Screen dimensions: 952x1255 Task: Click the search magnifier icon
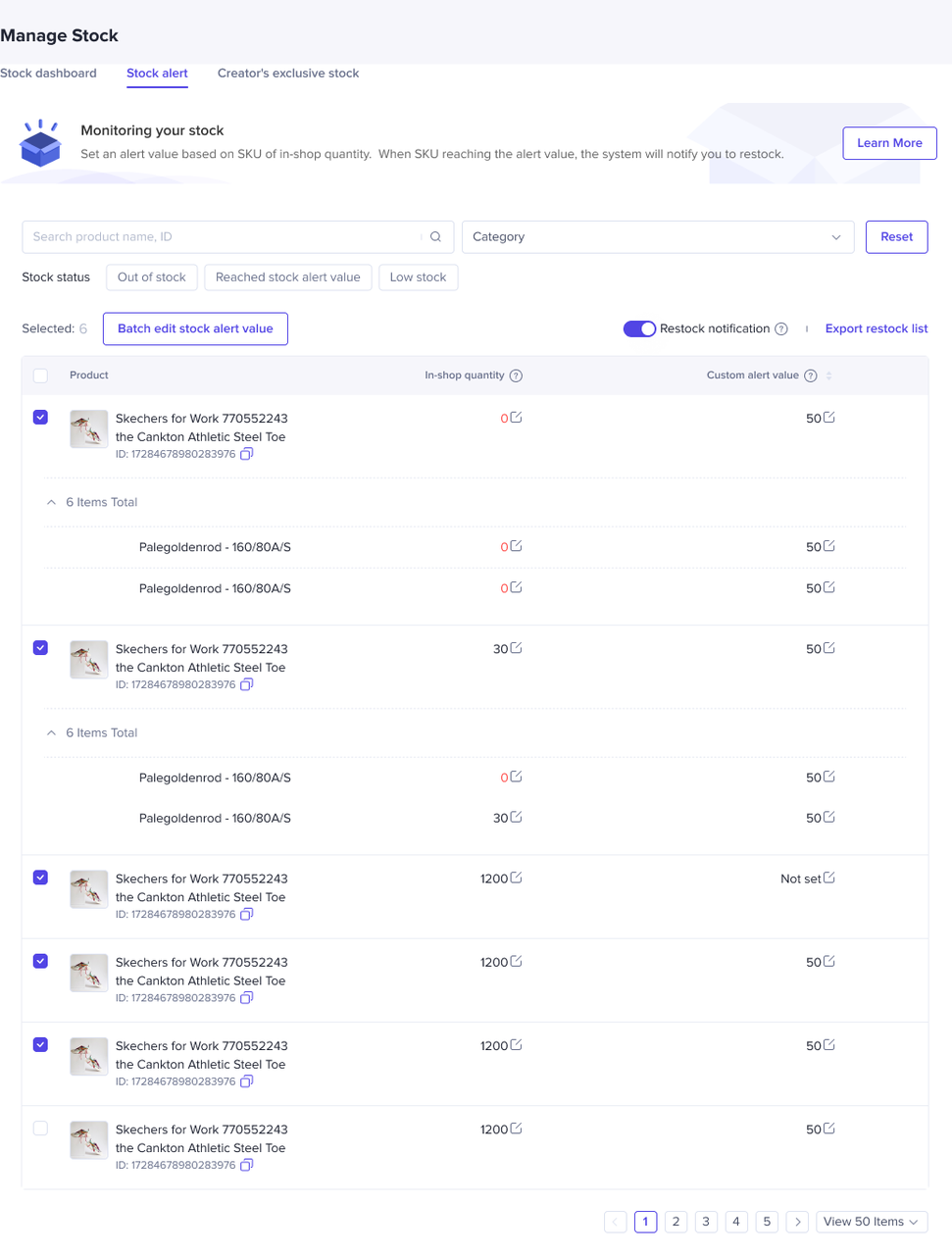click(436, 237)
